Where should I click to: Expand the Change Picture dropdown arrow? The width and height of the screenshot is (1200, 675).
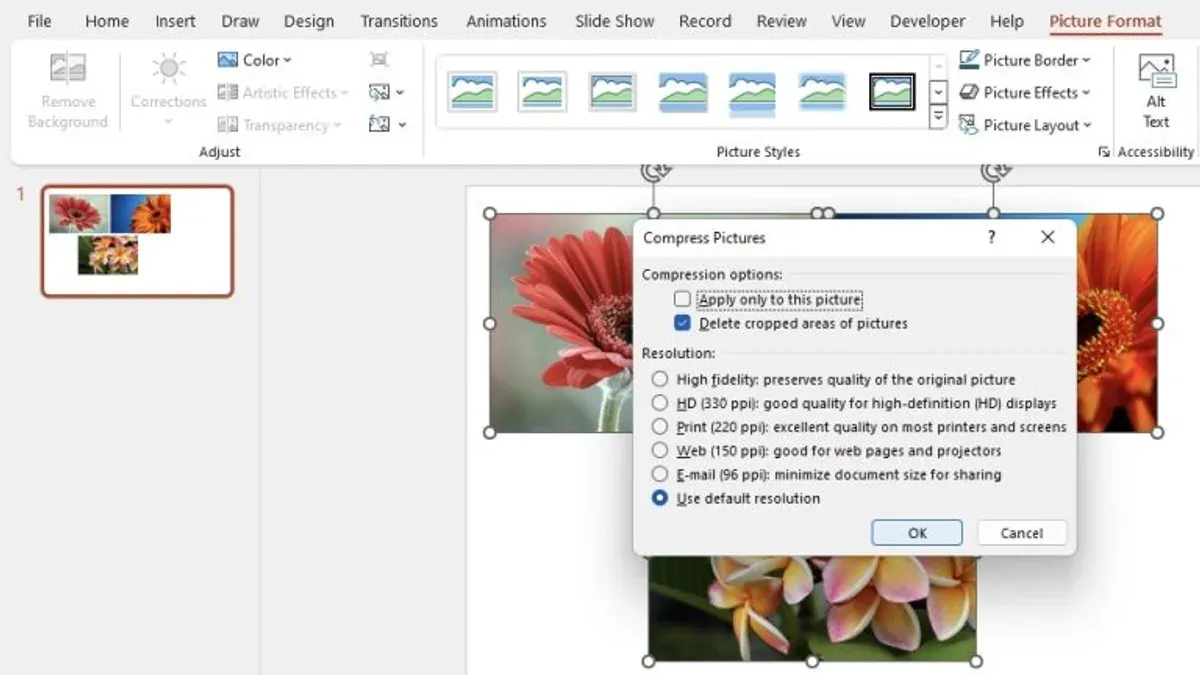point(400,93)
